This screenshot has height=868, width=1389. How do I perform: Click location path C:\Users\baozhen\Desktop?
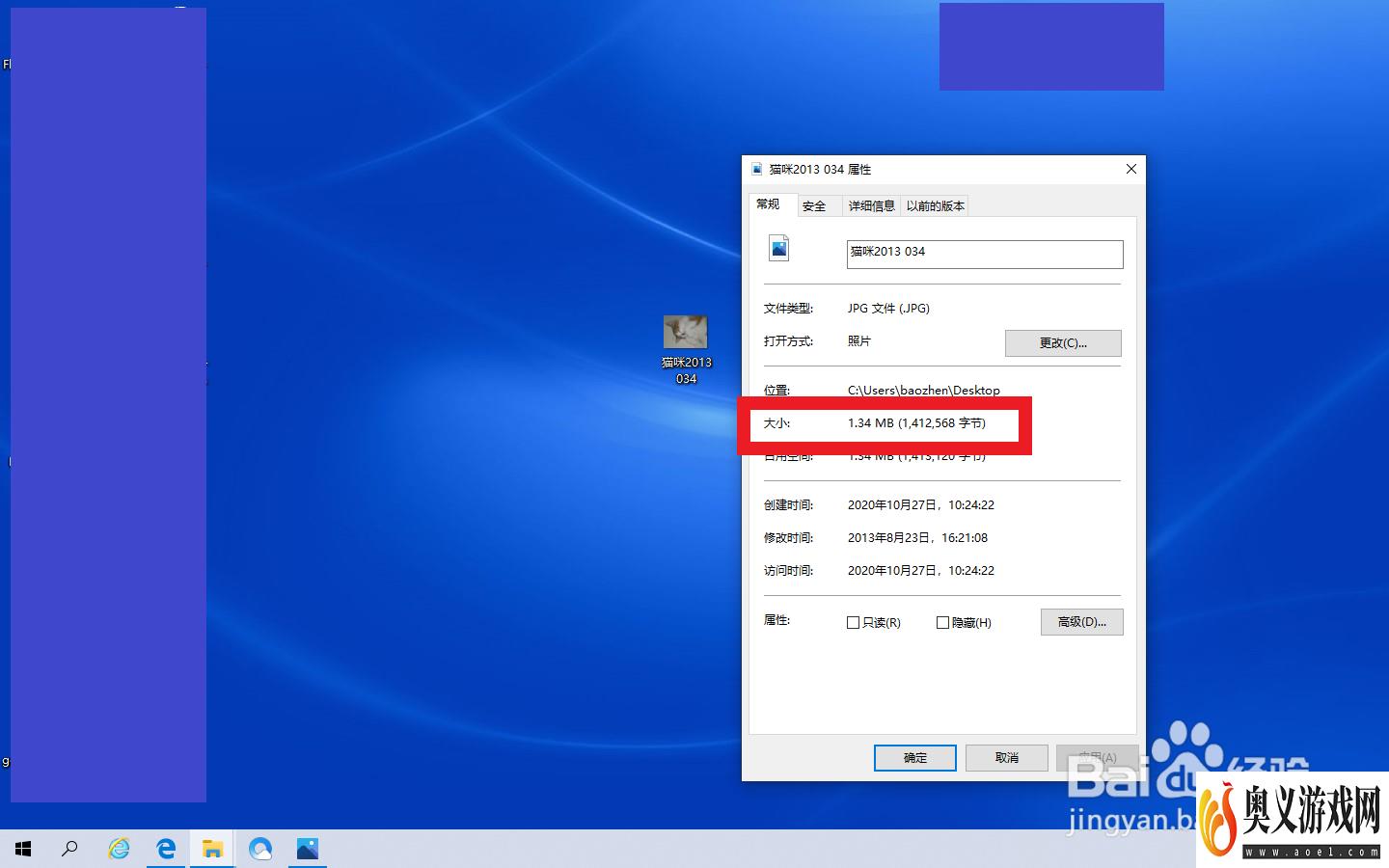pyautogui.click(x=924, y=391)
